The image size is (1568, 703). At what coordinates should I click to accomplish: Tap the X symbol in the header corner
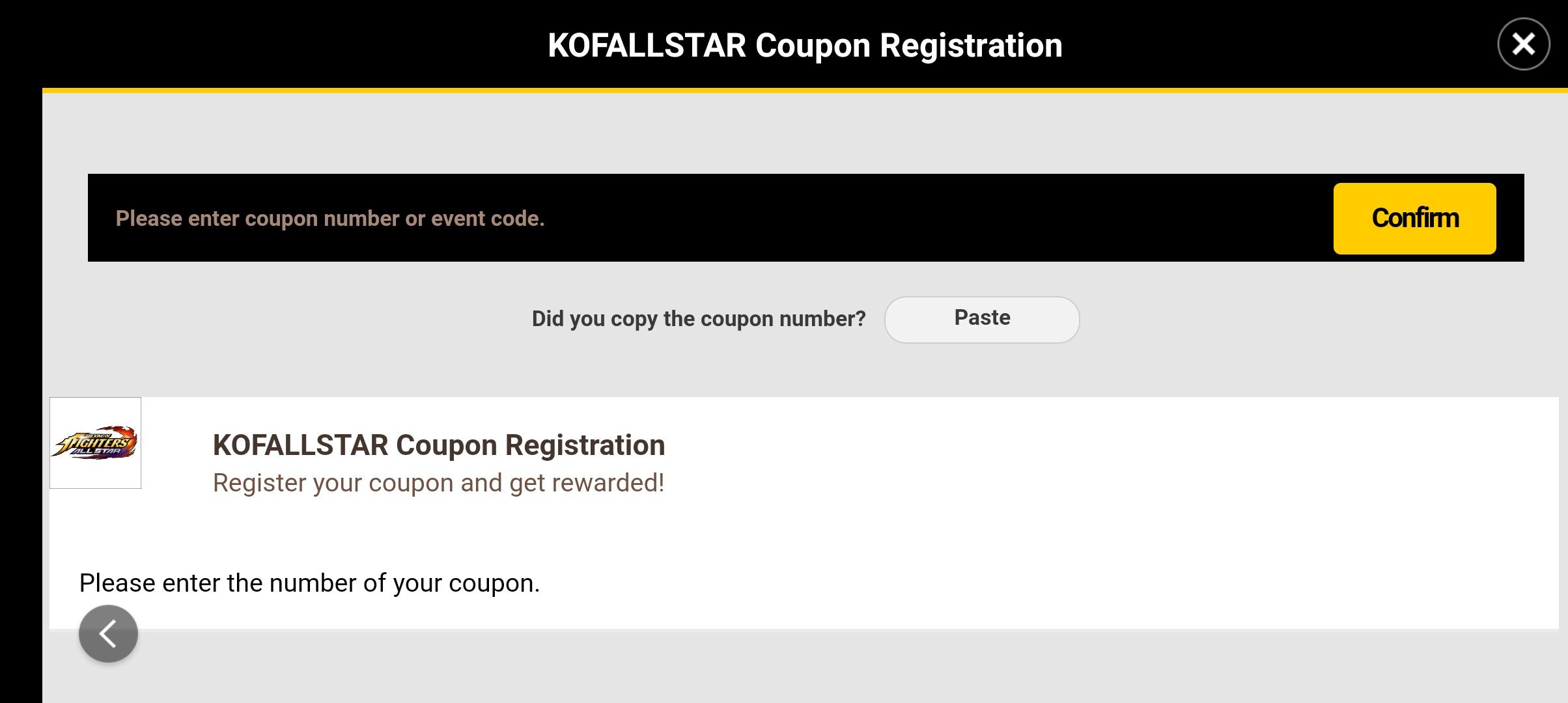pos(1523,44)
